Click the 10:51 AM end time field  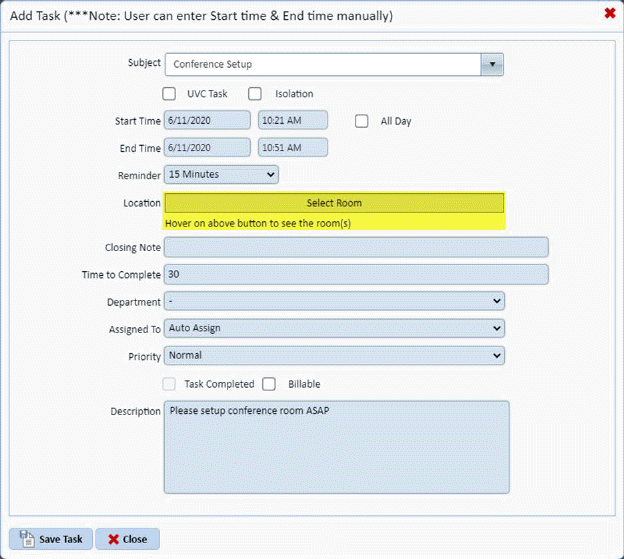click(292, 148)
